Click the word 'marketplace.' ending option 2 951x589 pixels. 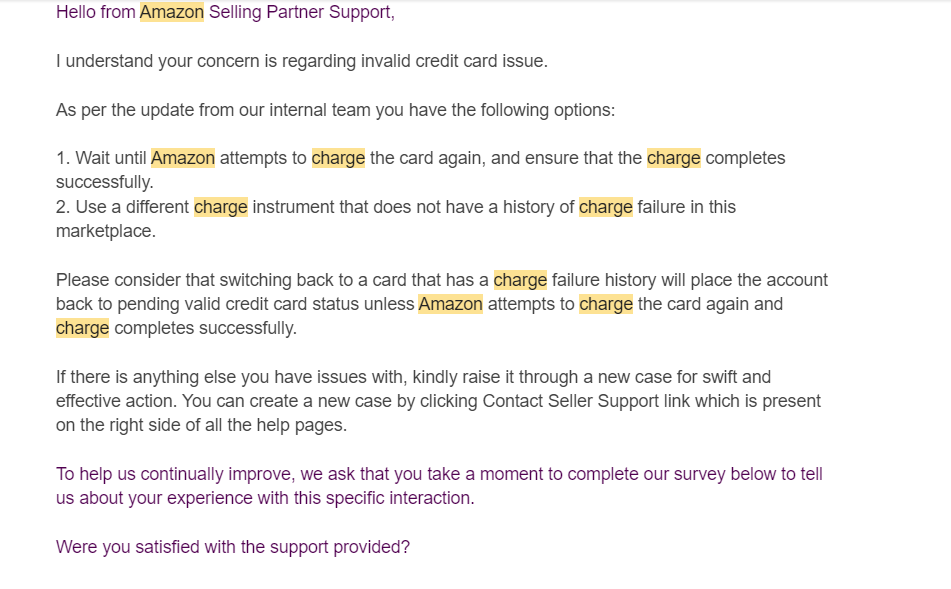[106, 231]
